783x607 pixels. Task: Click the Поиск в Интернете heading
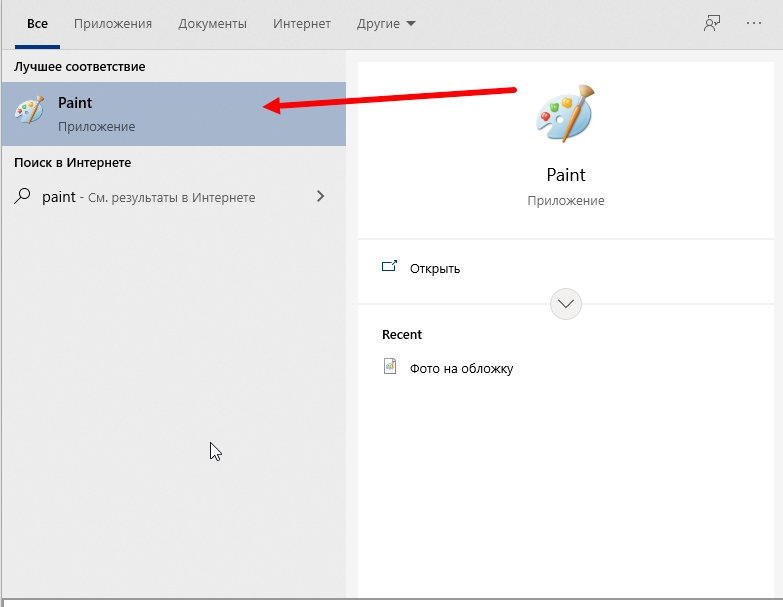click(x=72, y=162)
